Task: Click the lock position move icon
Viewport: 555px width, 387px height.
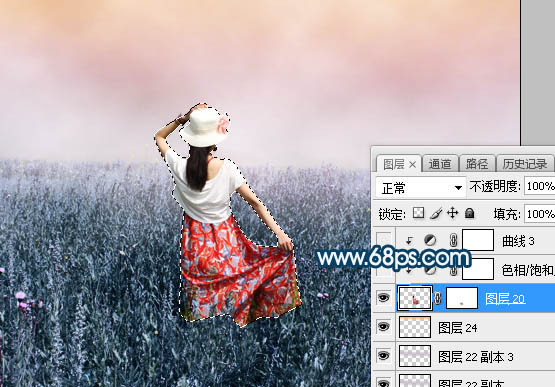Action: (453, 213)
